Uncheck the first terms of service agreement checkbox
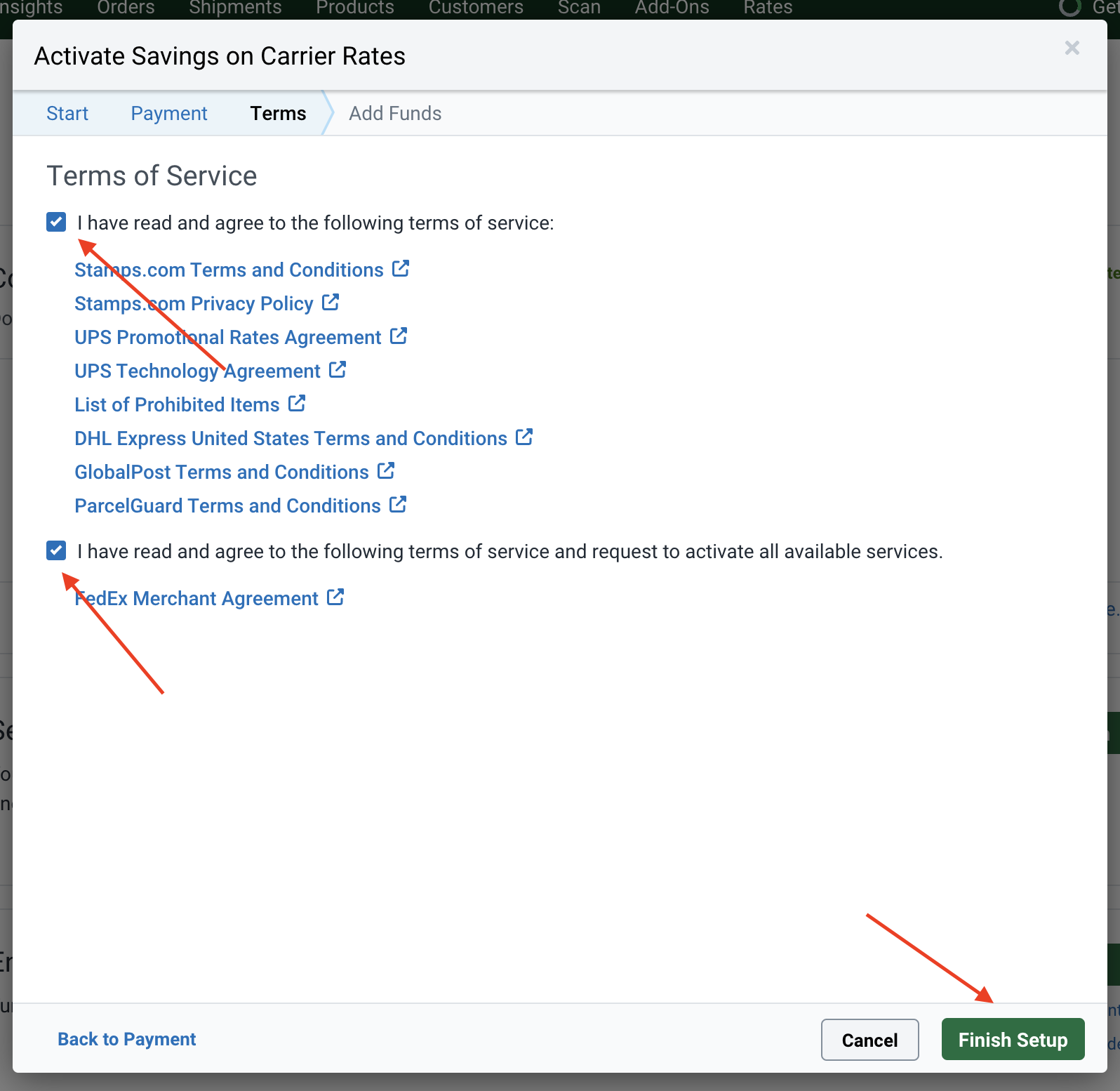 pos(56,222)
